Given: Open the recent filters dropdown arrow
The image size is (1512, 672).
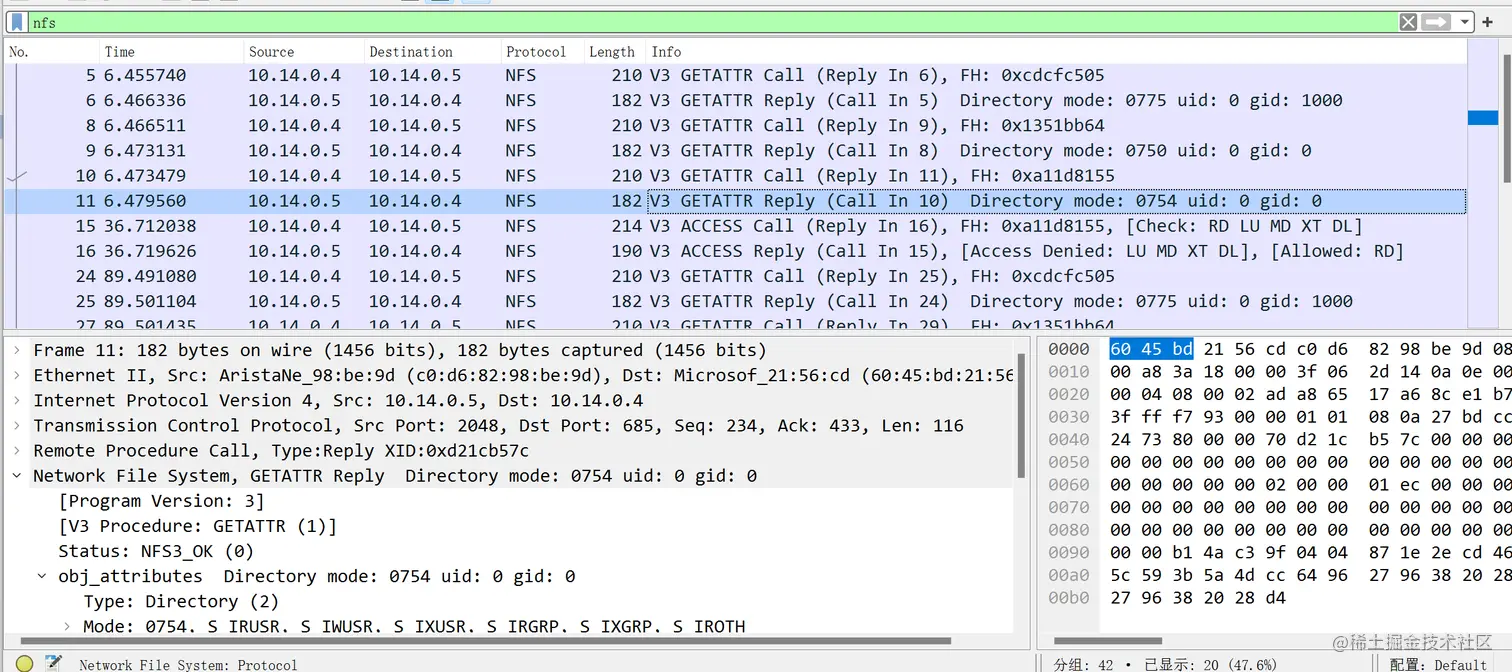Looking at the screenshot, I should tap(1465, 22).
